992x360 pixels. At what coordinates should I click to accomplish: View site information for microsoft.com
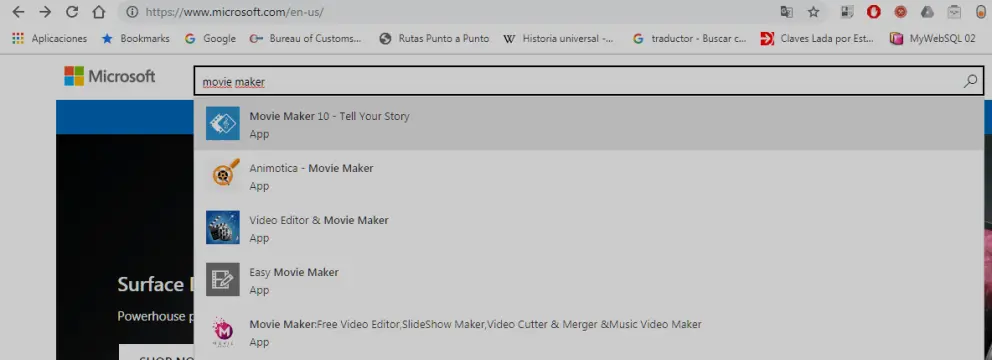pyautogui.click(x=132, y=11)
